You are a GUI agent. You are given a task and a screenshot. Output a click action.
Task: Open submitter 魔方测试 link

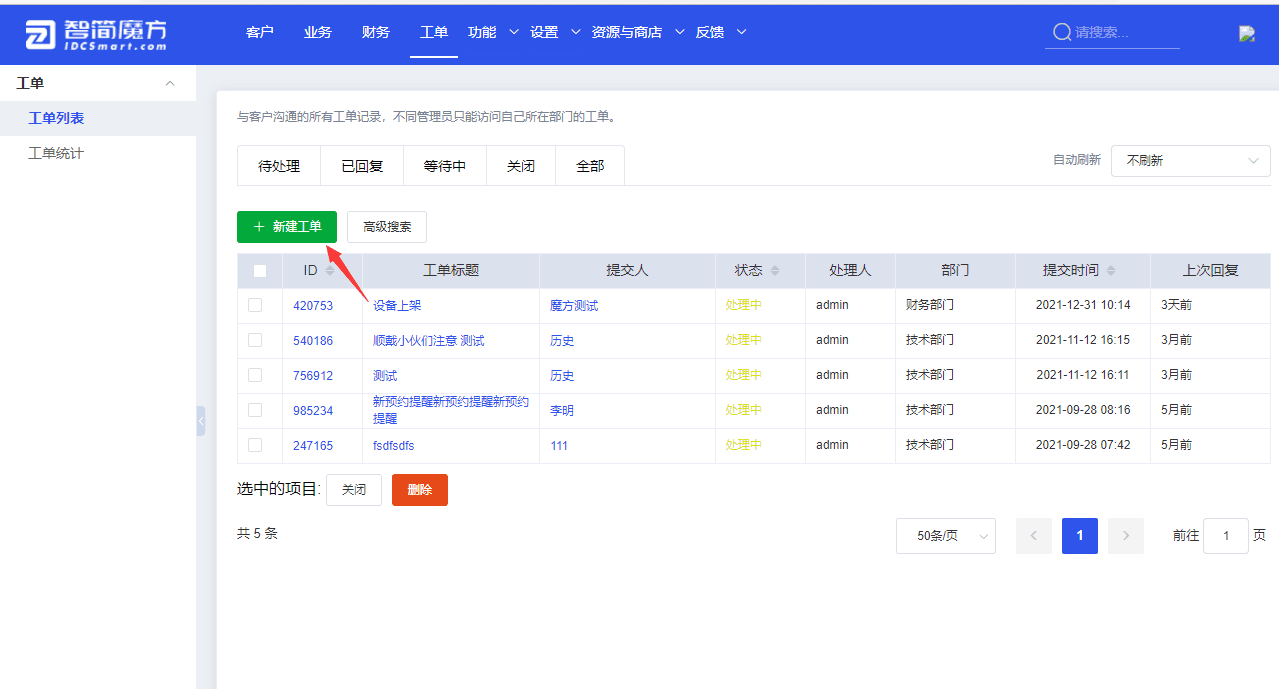tap(574, 306)
